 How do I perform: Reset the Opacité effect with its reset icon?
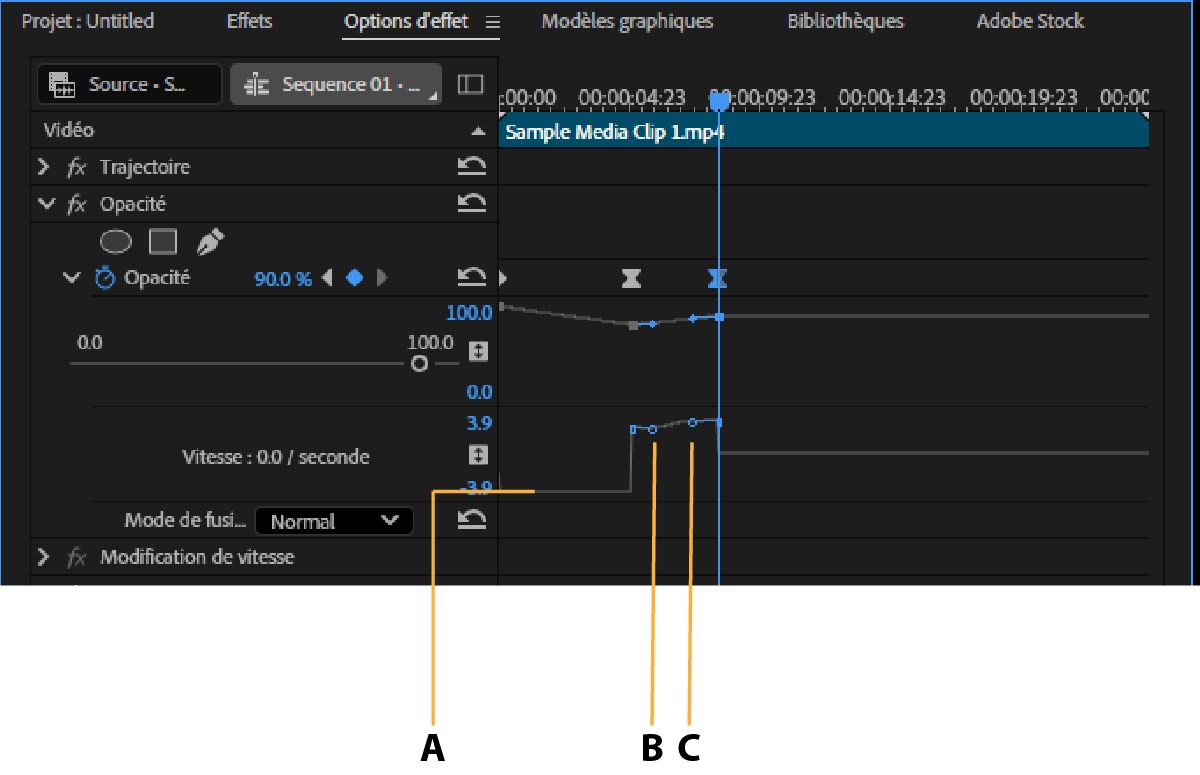coord(473,203)
